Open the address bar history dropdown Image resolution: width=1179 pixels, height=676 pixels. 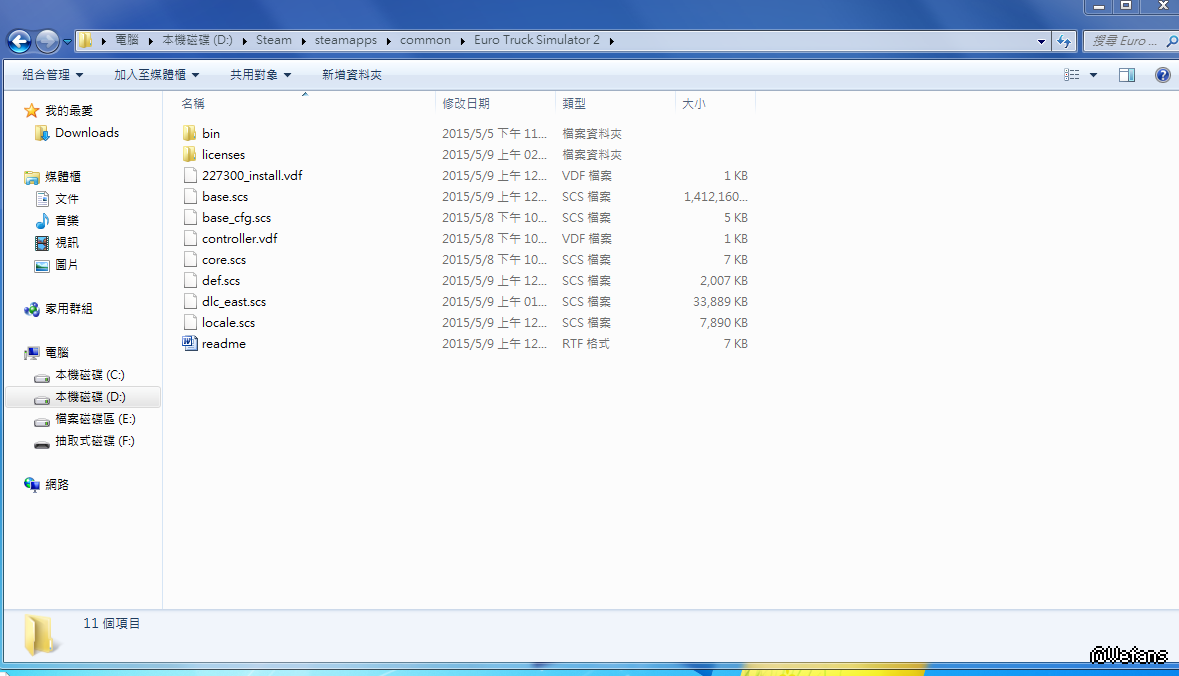[1041, 41]
